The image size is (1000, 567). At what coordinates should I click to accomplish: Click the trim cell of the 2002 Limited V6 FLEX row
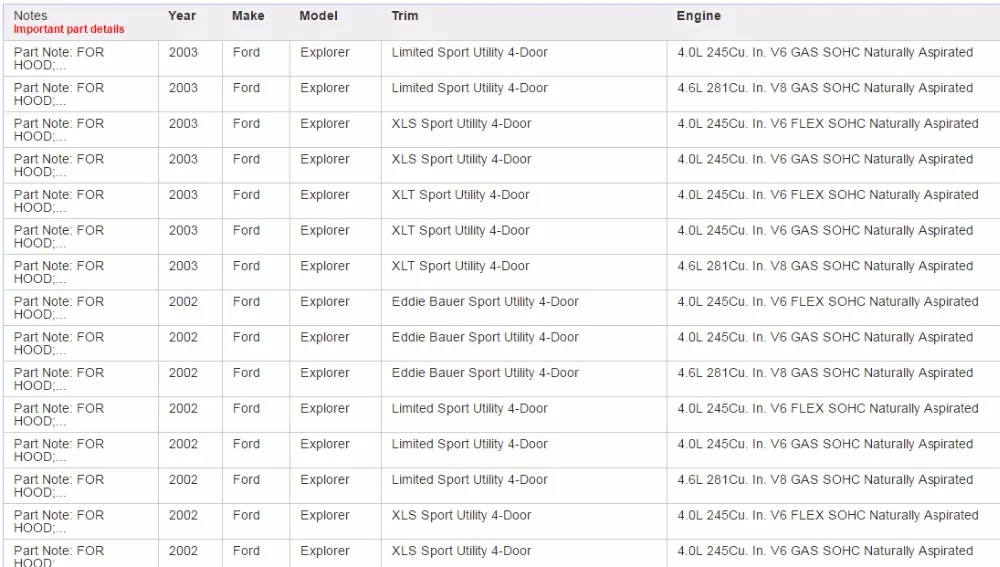click(469, 409)
